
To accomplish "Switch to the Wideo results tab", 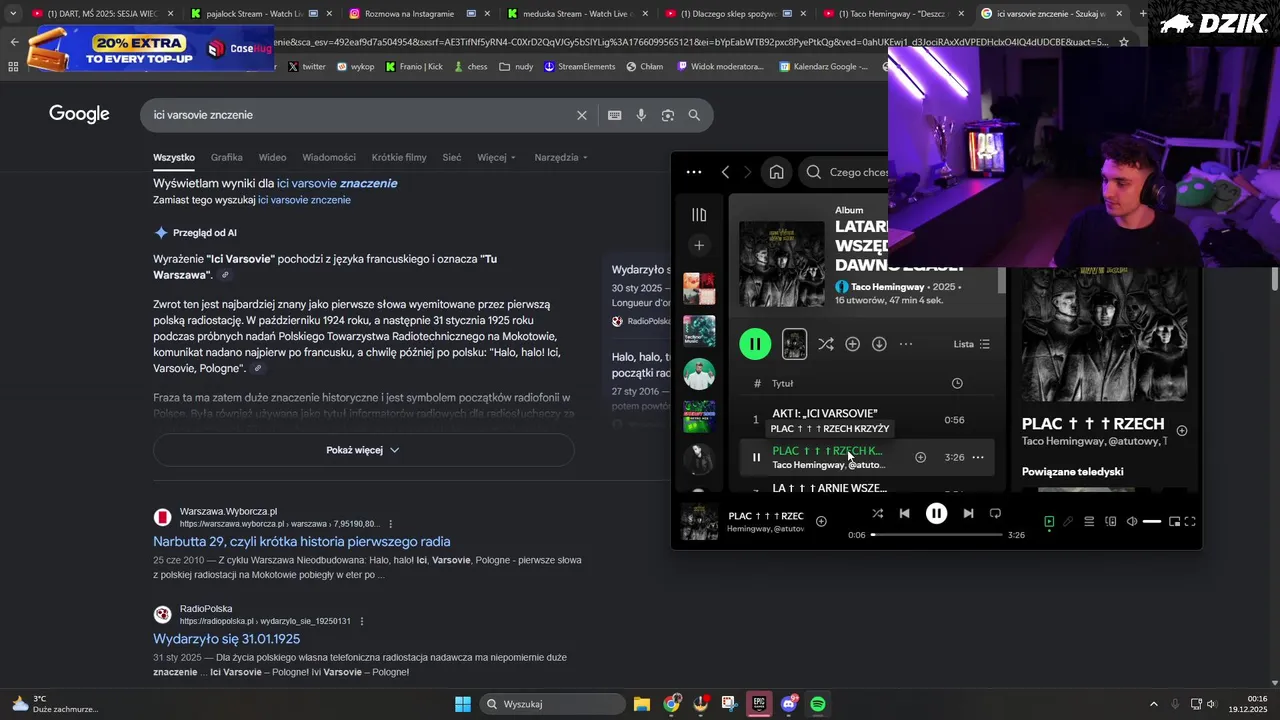I will tap(272, 157).
